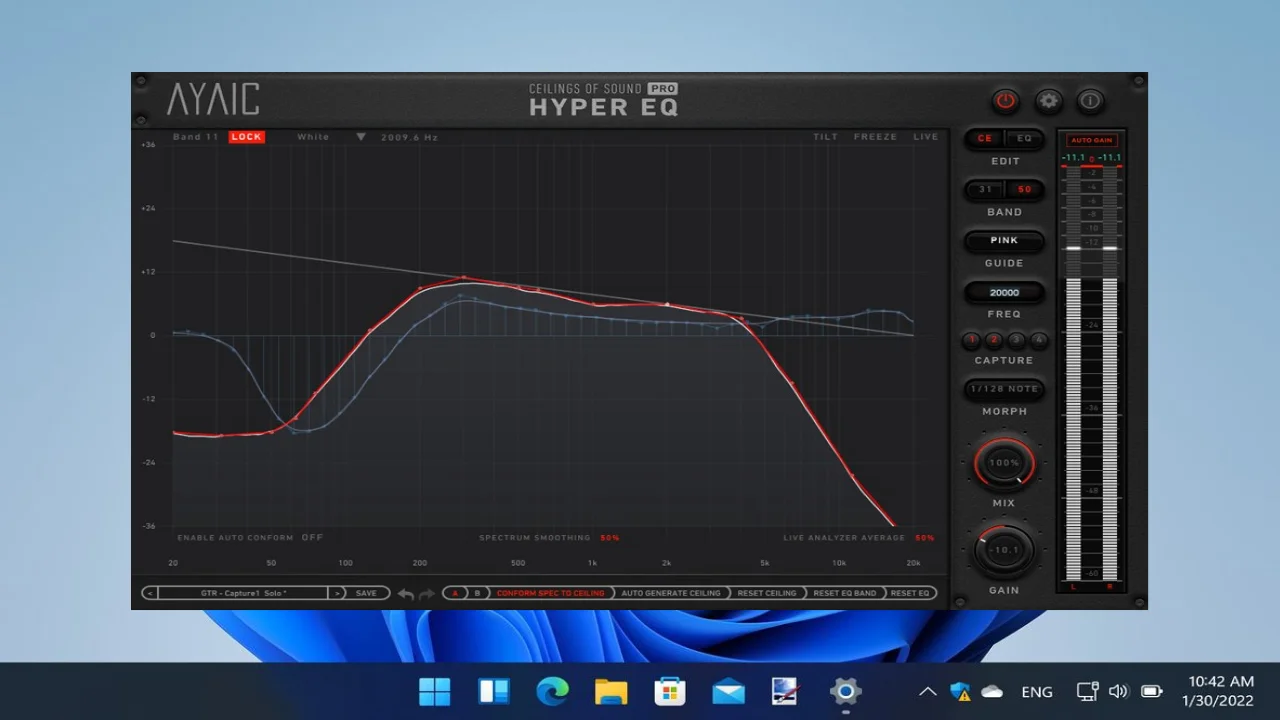Select 31 band mode

985,190
